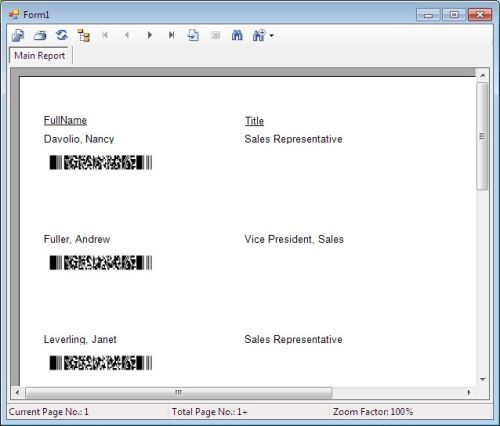Click the horizontal scrollbar thumb
Screen dimensions: 500x426
pos(179,393)
